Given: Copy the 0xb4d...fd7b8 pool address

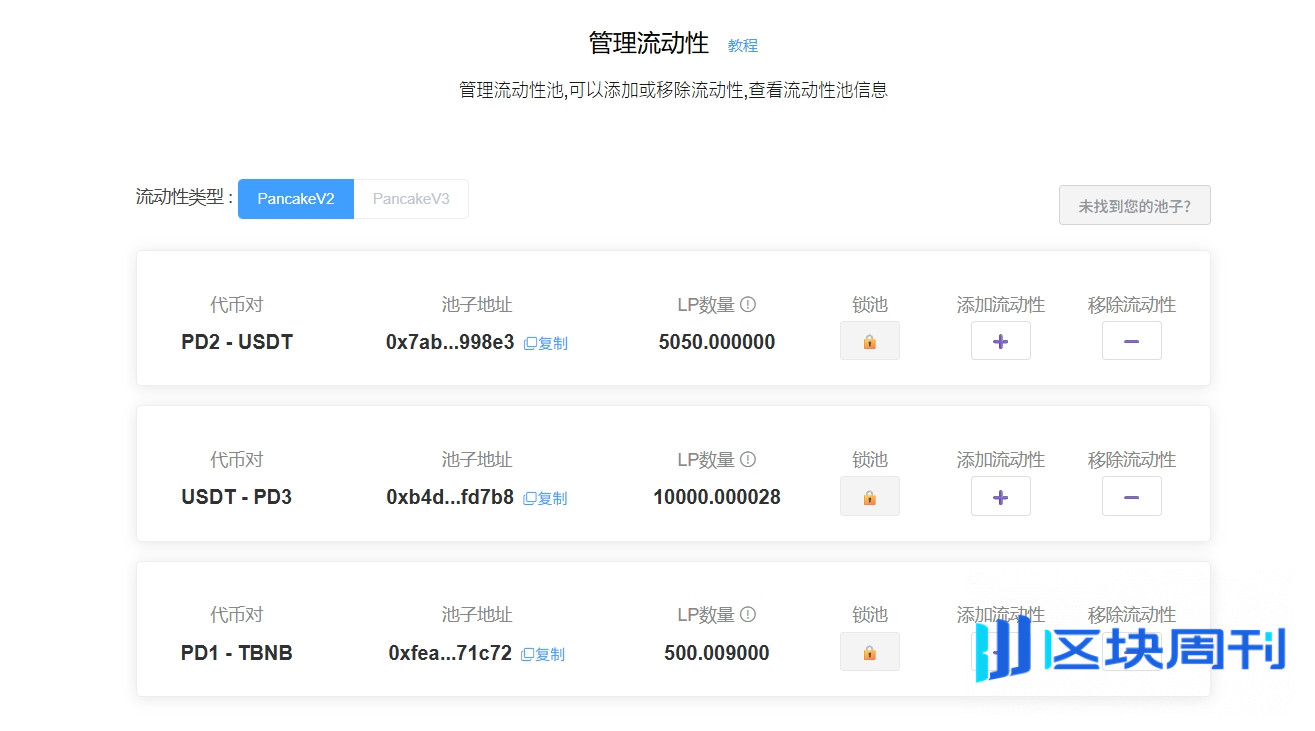Looking at the screenshot, I should coord(545,498).
